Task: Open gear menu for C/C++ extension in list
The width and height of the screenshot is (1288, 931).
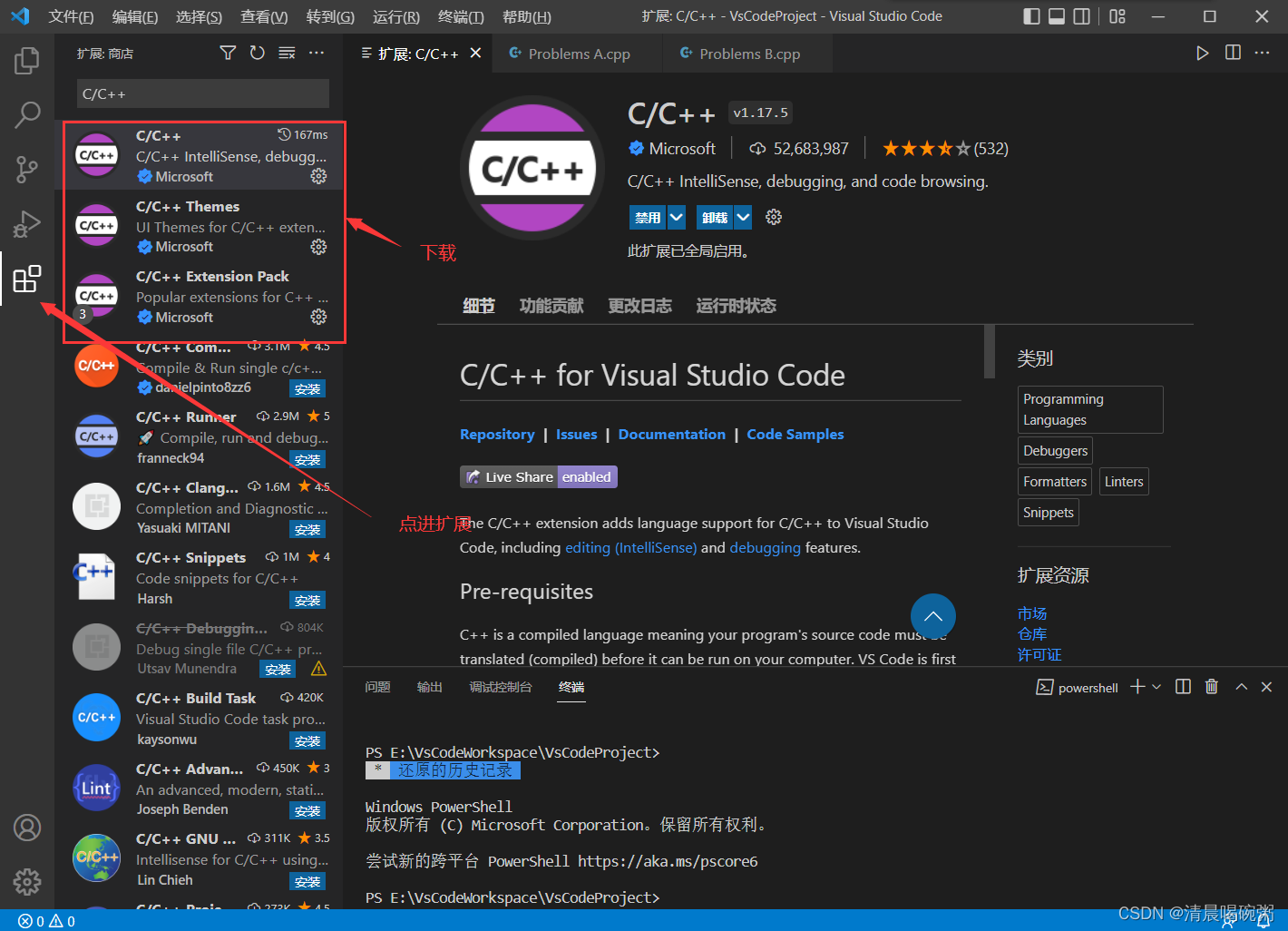Action: pos(318,176)
